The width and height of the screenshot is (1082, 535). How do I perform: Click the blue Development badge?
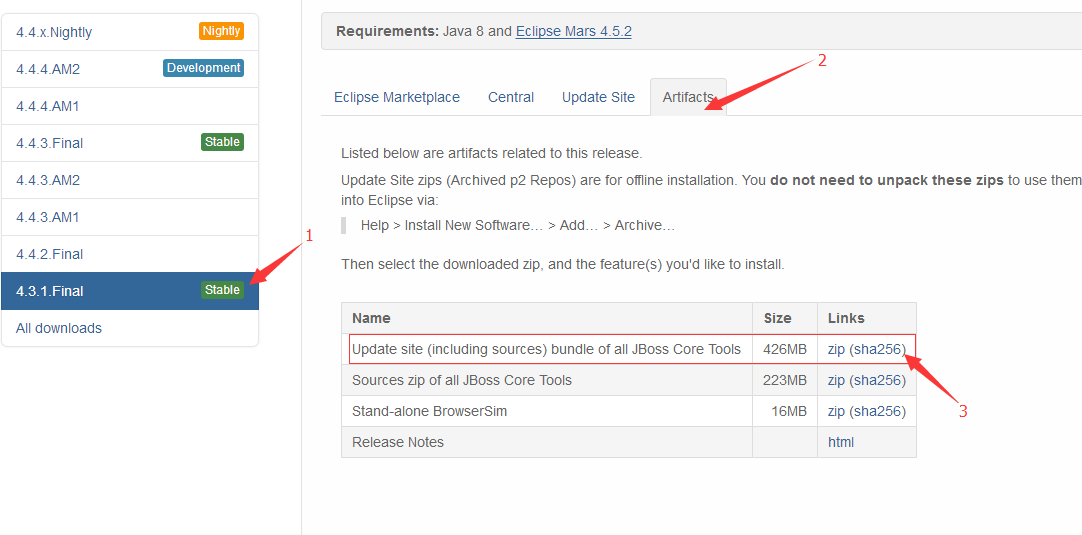204,68
